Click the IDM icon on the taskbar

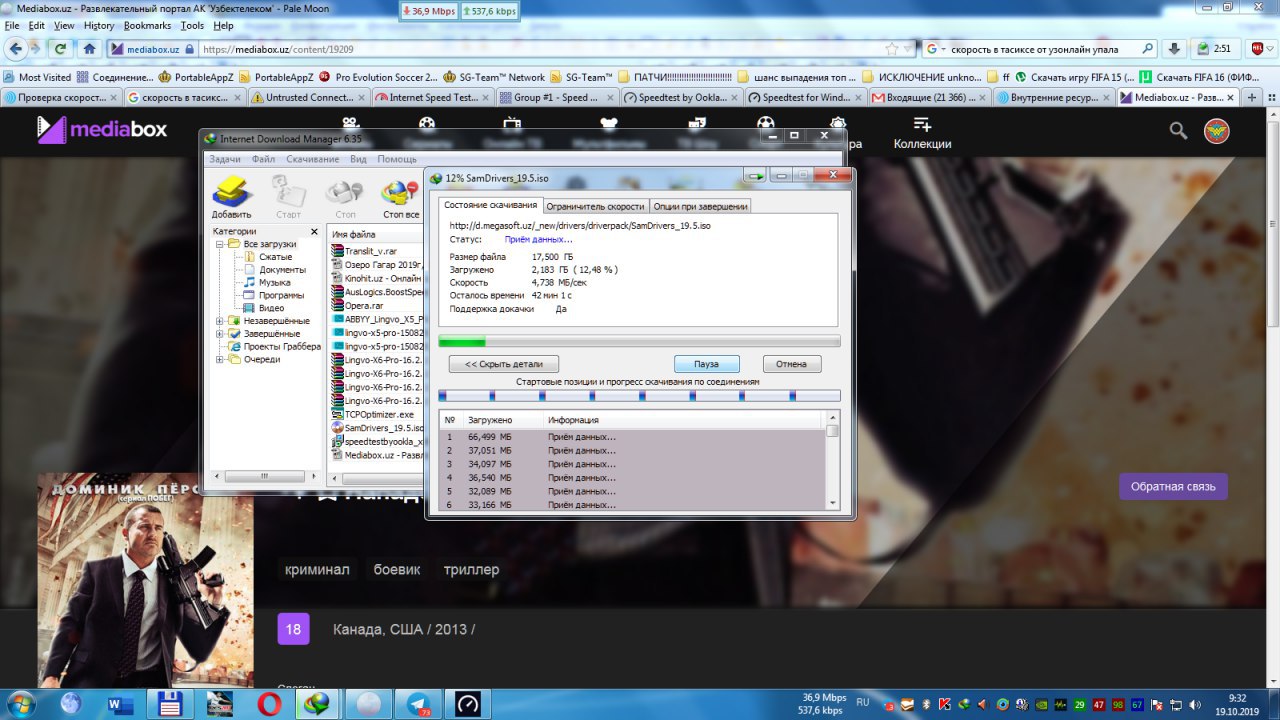pyautogui.click(x=318, y=704)
